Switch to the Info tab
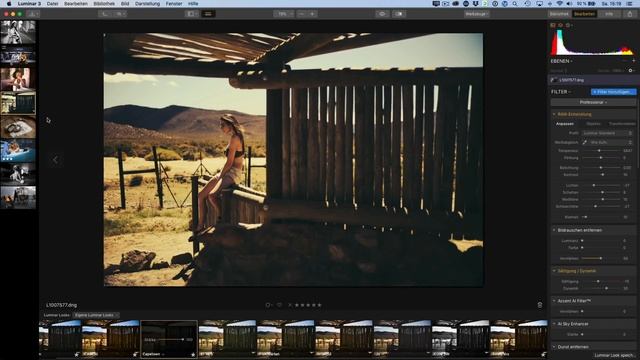 [609, 14]
